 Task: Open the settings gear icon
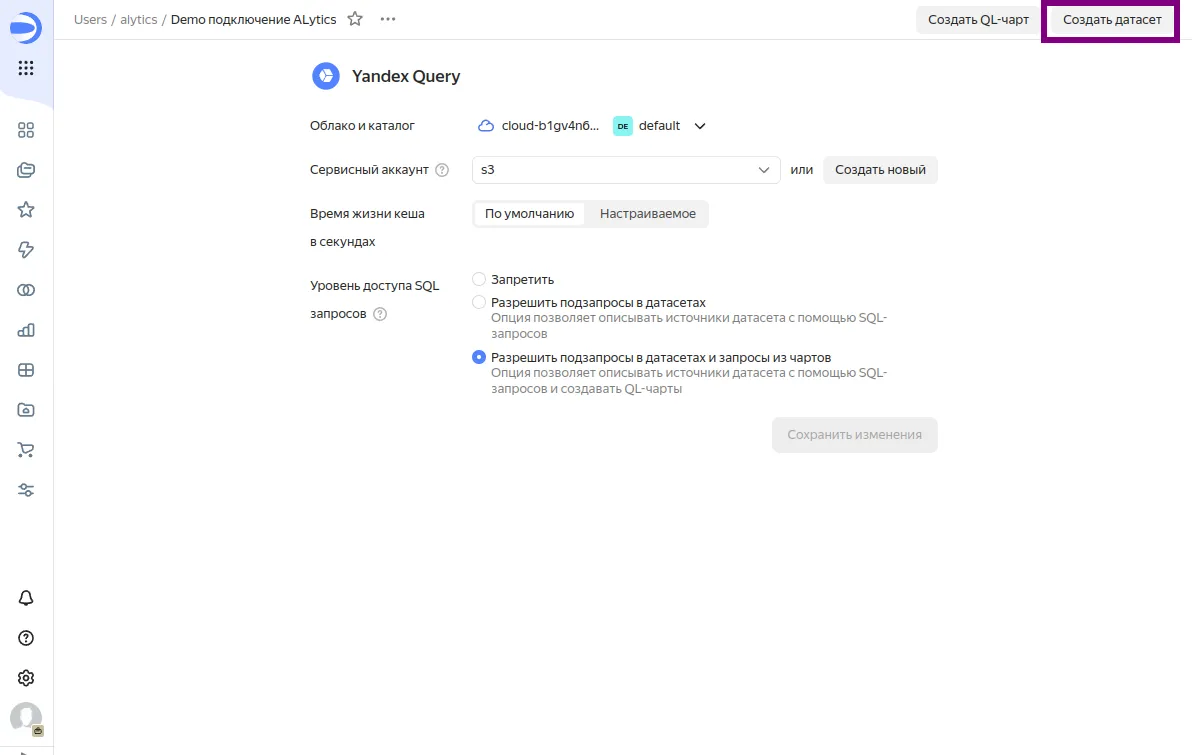pyautogui.click(x=26, y=678)
